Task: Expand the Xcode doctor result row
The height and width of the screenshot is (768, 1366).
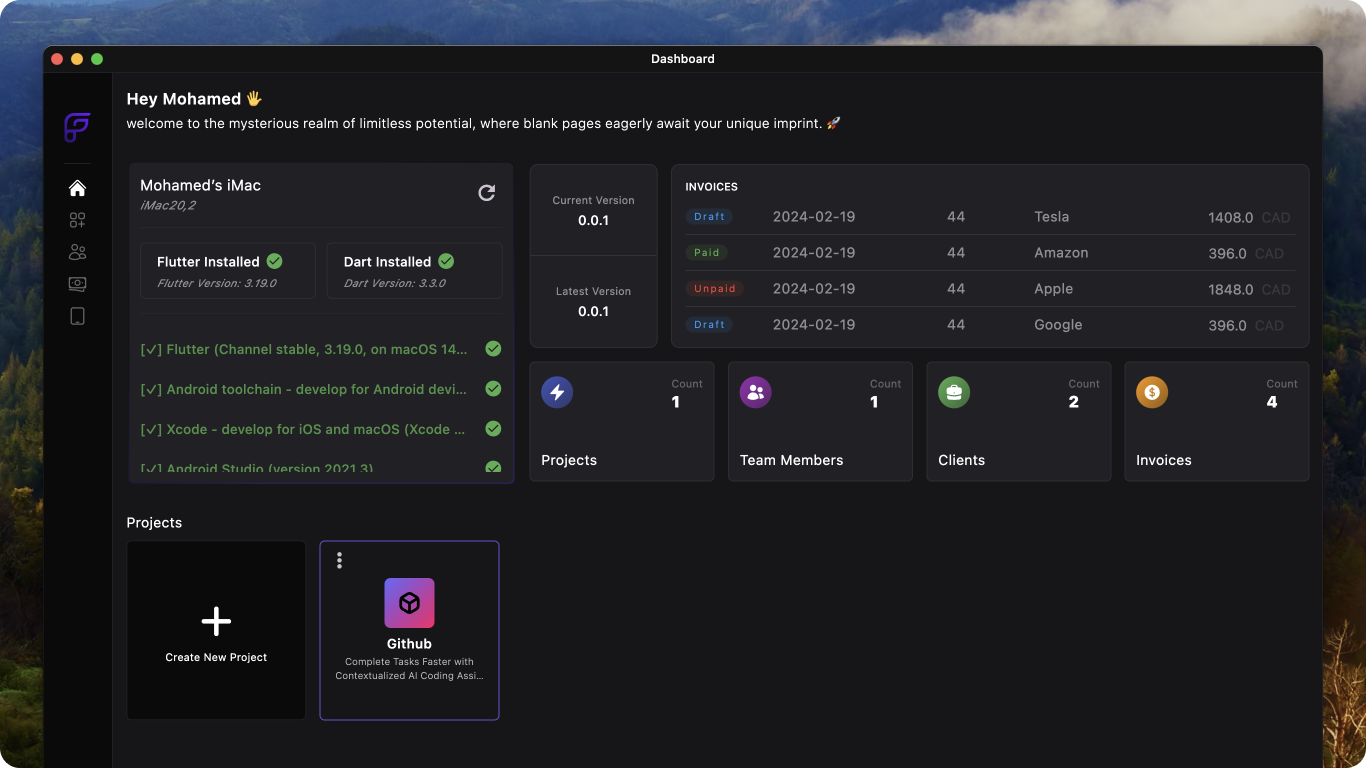Action: click(x=321, y=429)
